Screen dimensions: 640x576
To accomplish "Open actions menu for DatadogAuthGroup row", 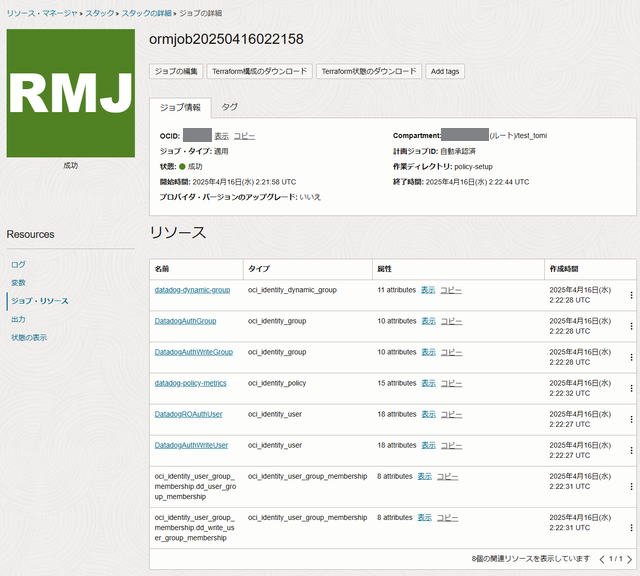I will click(x=631, y=326).
